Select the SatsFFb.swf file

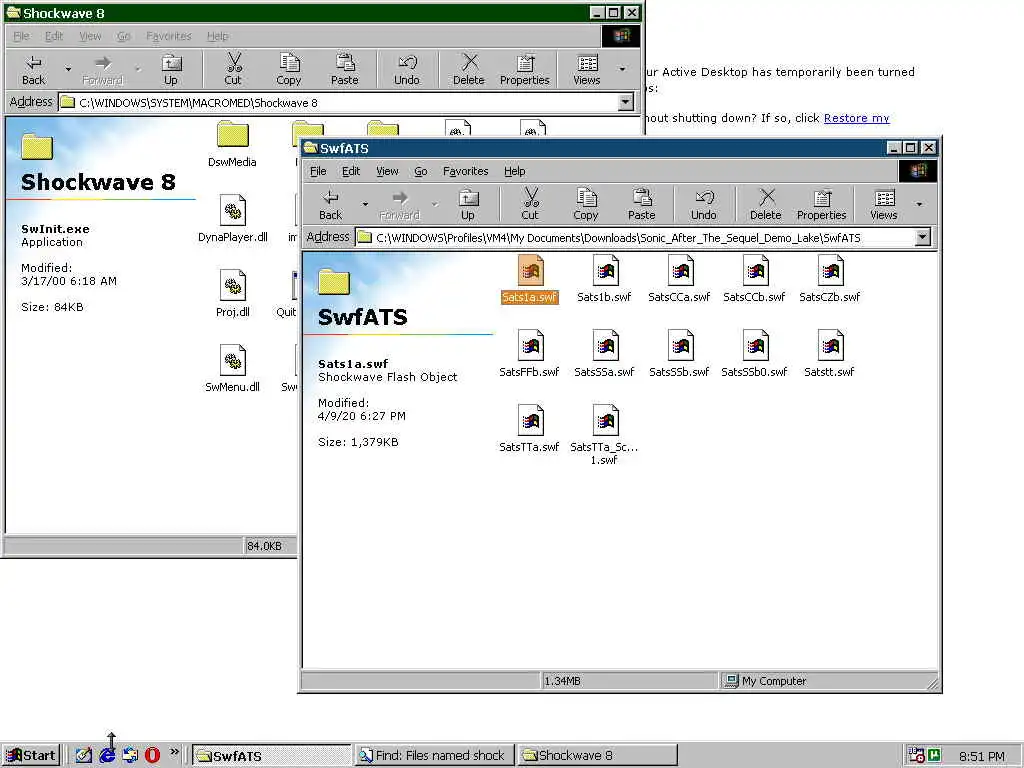(530, 354)
